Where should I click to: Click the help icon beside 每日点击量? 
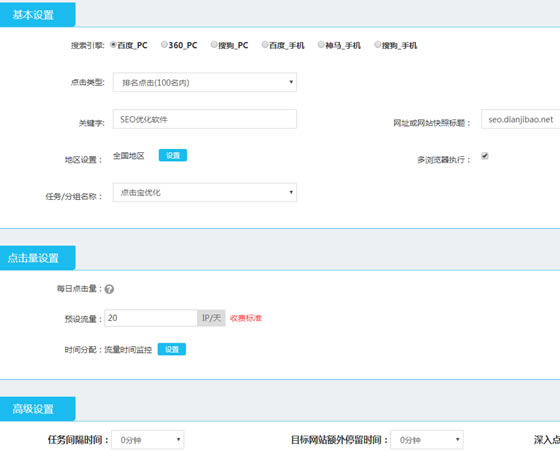[x=109, y=289]
